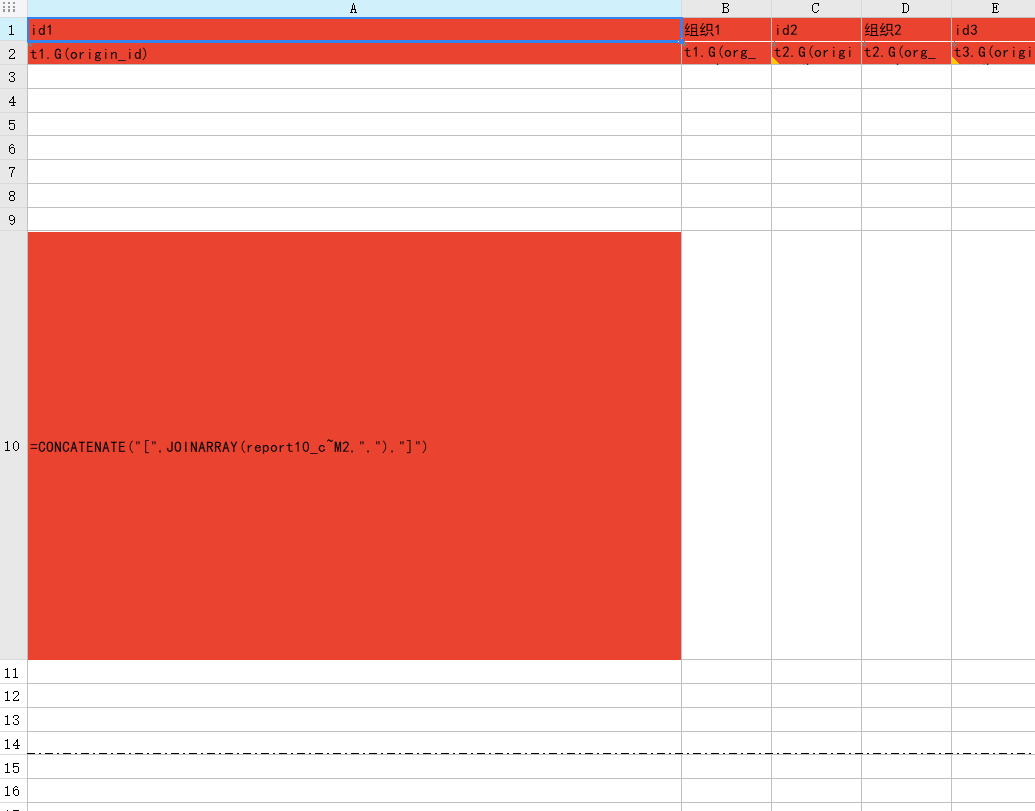1035x811 pixels.
Task: Select row 8 header
Action: tap(13, 196)
